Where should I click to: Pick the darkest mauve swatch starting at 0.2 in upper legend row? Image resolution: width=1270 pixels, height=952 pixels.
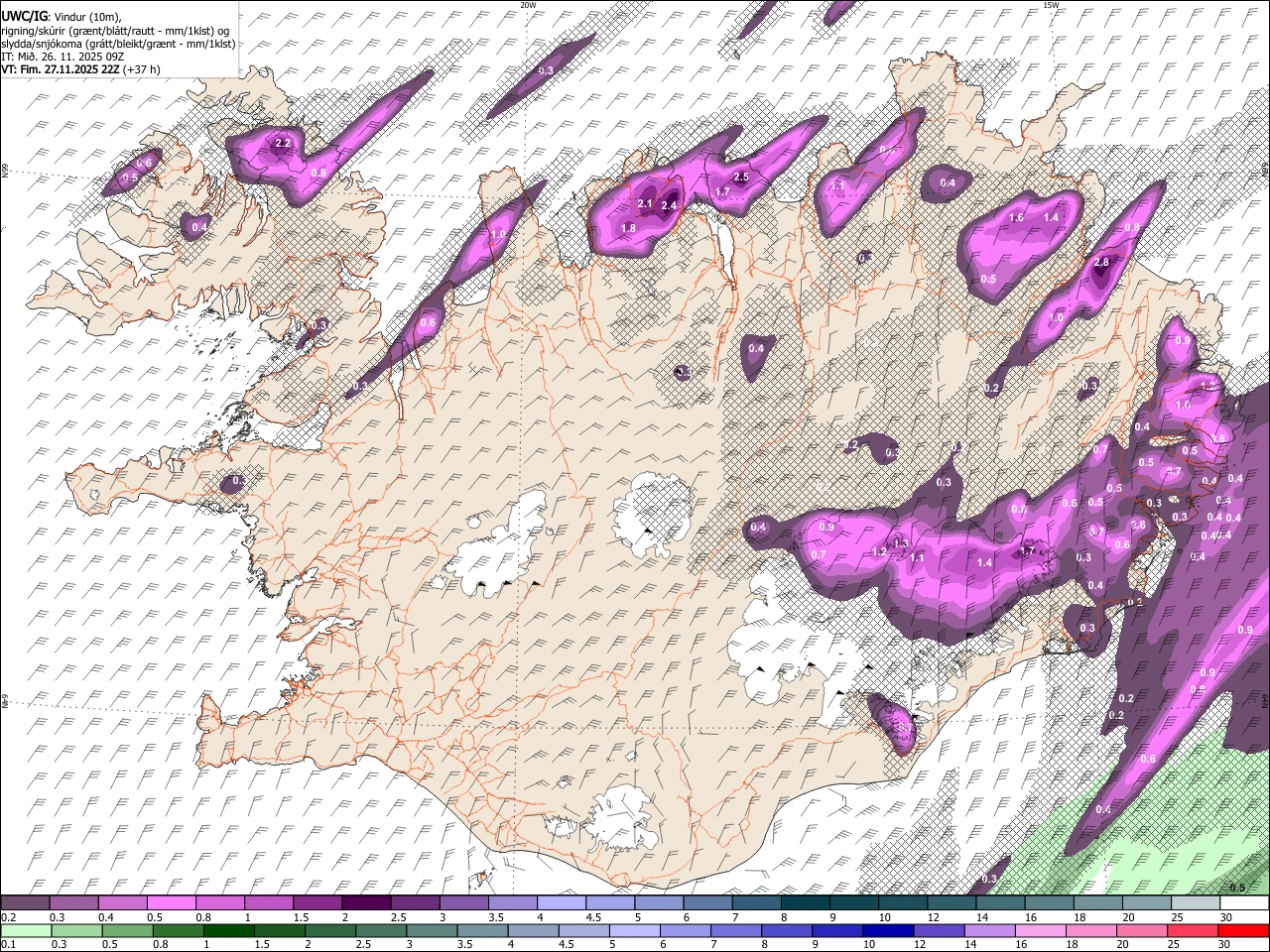click(25, 903)
